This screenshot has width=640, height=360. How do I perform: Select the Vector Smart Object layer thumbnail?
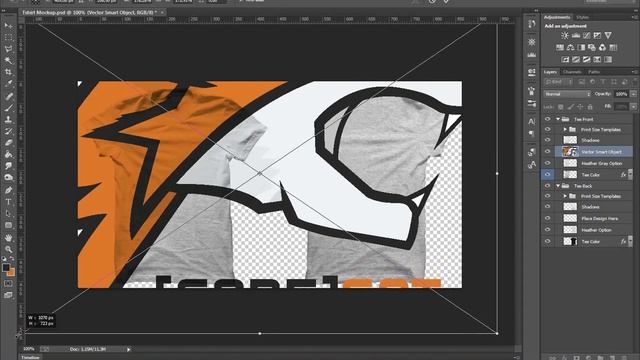pos(570,151)
